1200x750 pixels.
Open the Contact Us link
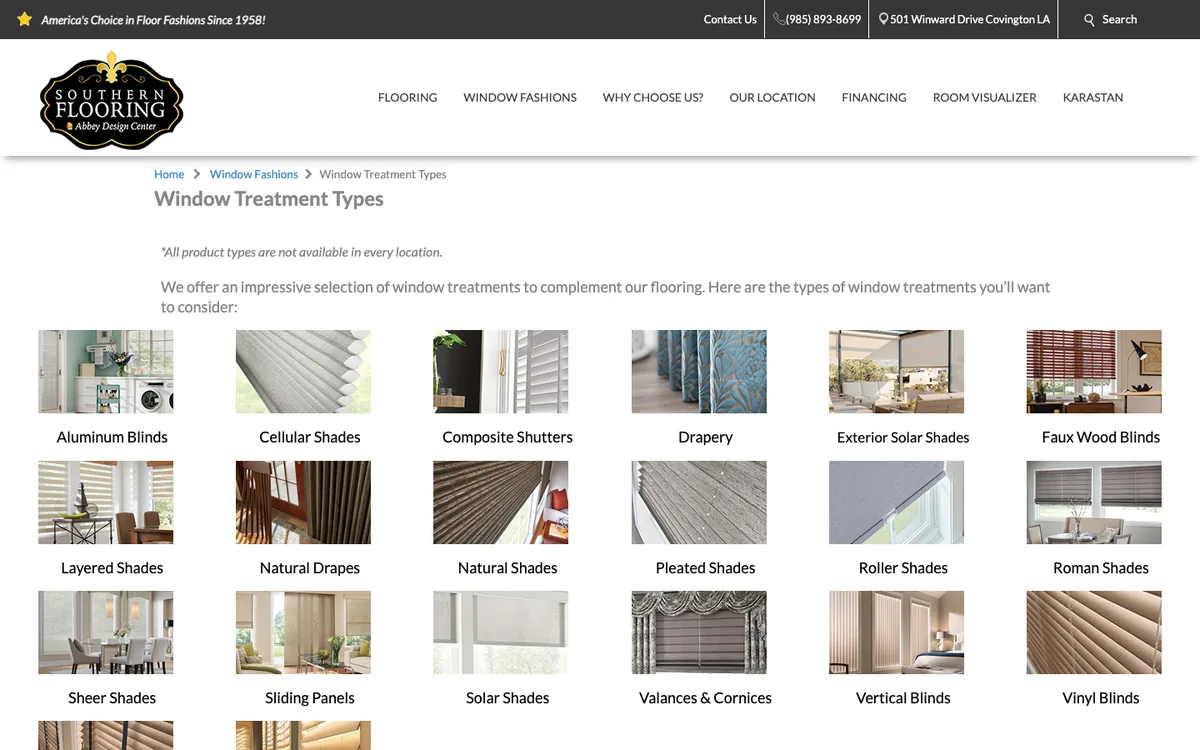click(730, 19)
